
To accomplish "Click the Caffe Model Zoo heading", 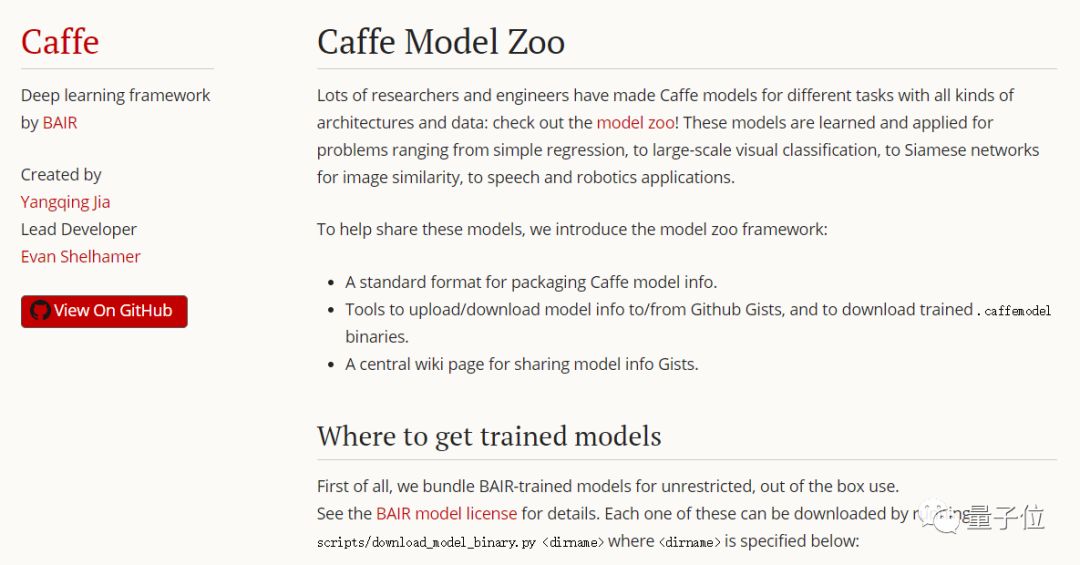I will (x=441, y=42).
